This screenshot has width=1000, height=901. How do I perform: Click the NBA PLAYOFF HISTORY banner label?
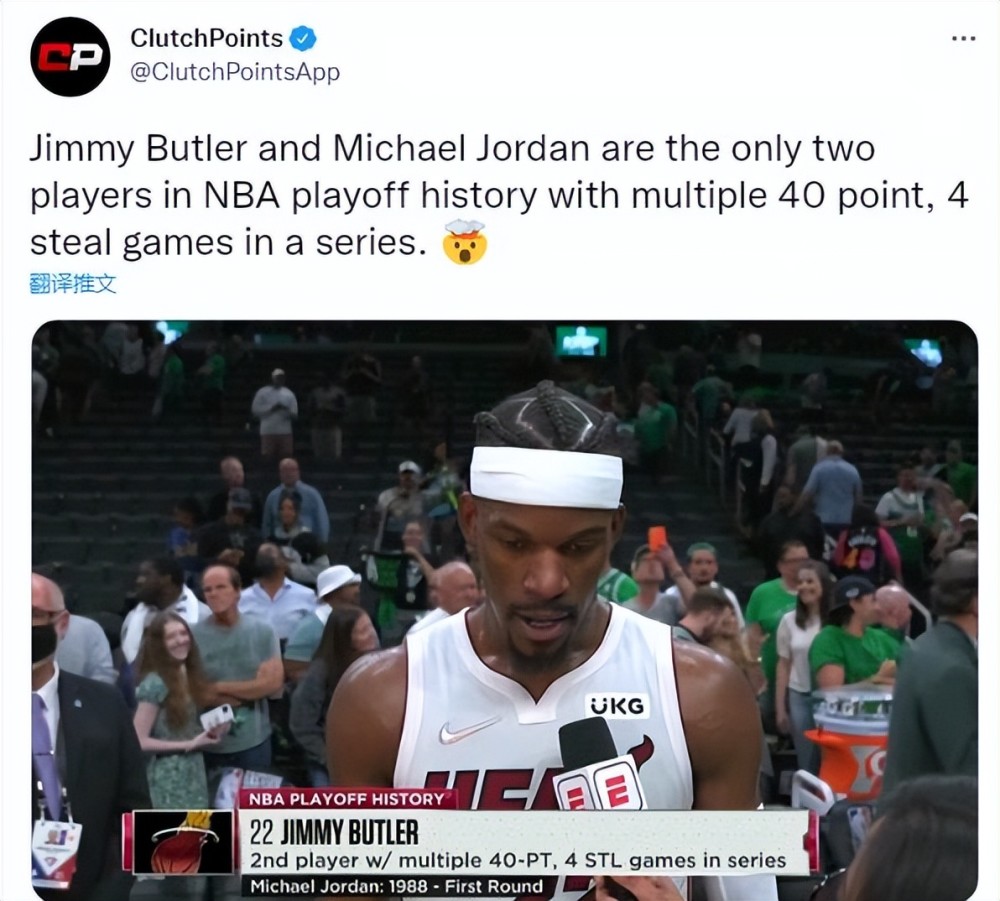point(347,799)
